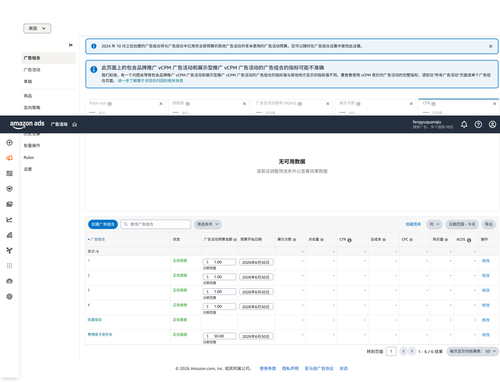Viewport: 500px width, 382px height.
Task: Remove the Total cost metric card
Action: click(x=161, y=104)
